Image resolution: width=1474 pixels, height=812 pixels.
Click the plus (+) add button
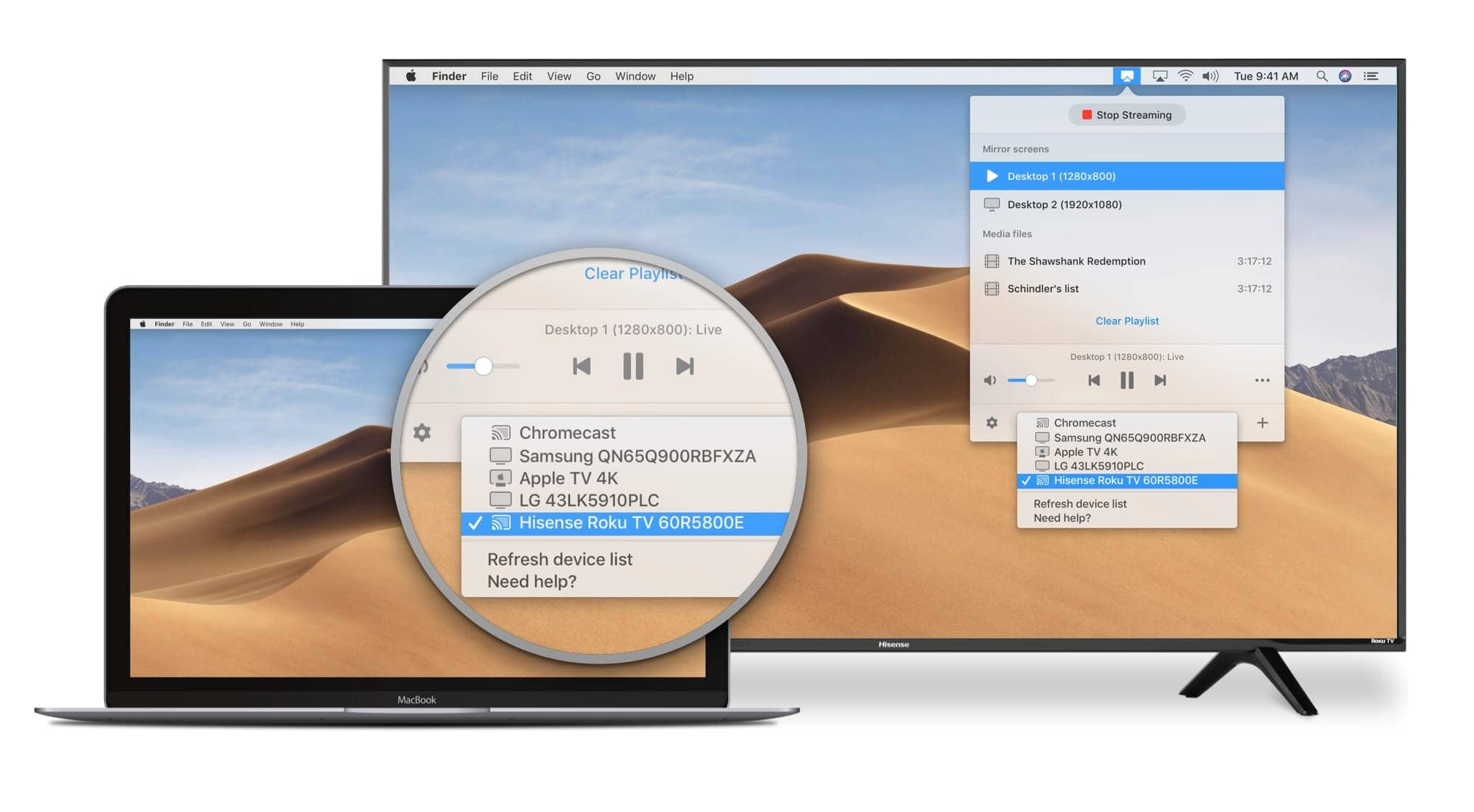(x=1263, y=422)
